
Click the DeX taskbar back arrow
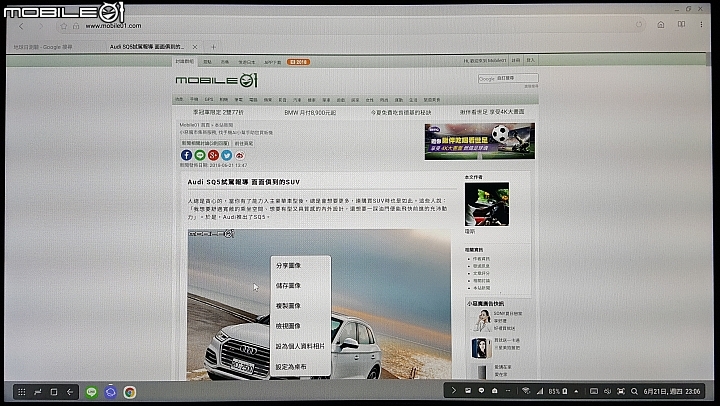[70, 392]
